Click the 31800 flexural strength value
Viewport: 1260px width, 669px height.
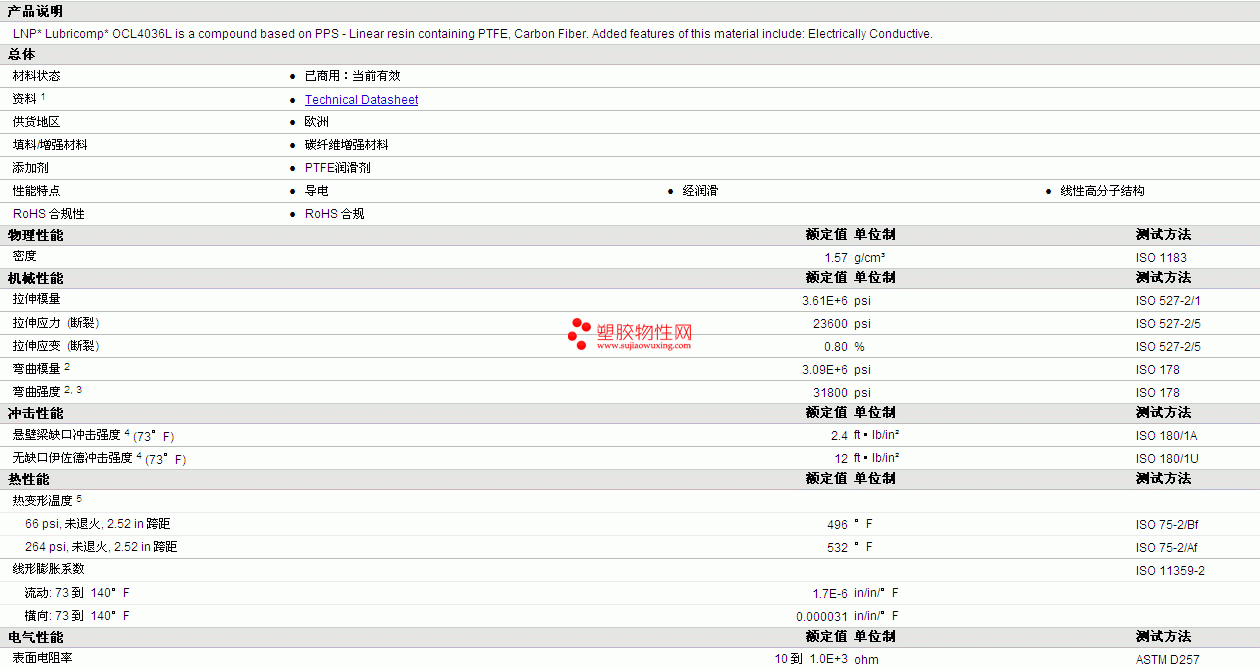[830, 393]
